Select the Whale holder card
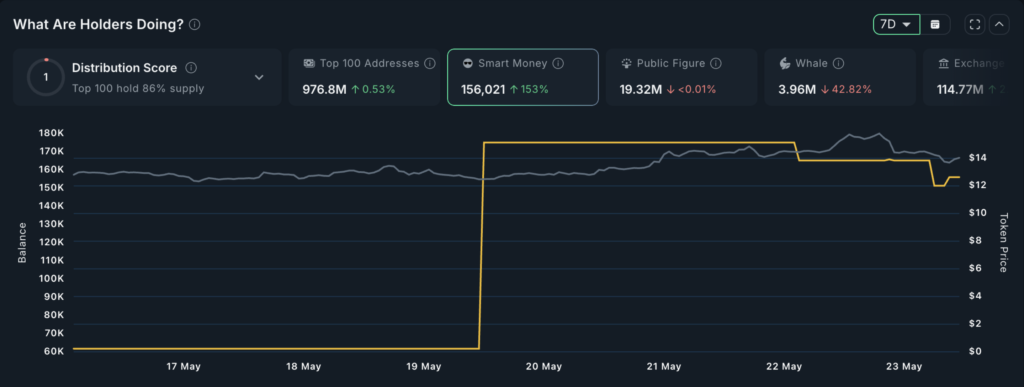 840,77
